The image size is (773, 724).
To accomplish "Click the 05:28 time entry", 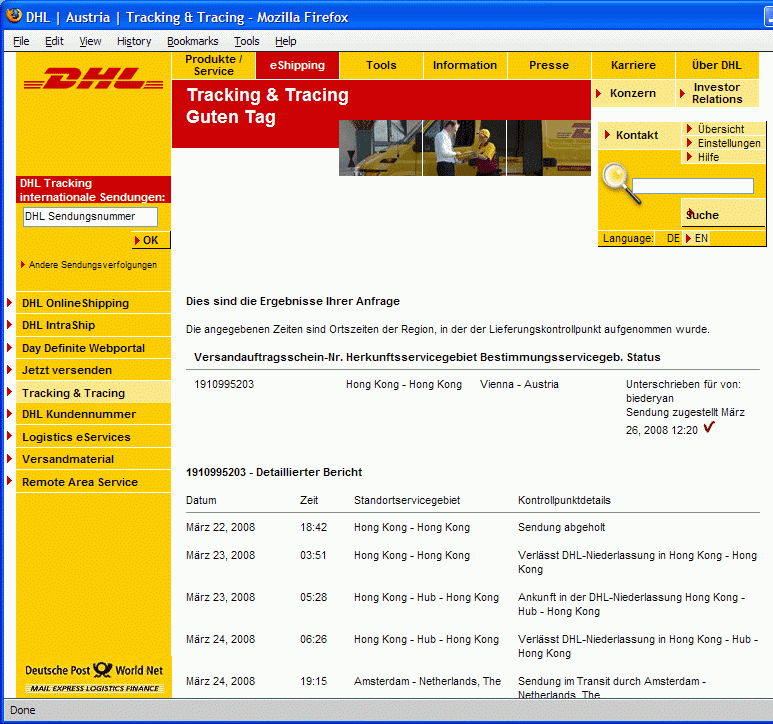I will pyautogui.click(x=314, y=597).
